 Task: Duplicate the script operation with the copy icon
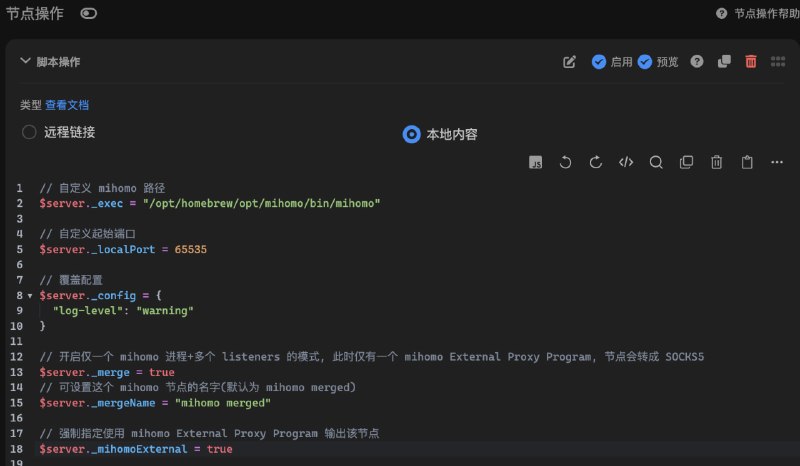point(724,62)
